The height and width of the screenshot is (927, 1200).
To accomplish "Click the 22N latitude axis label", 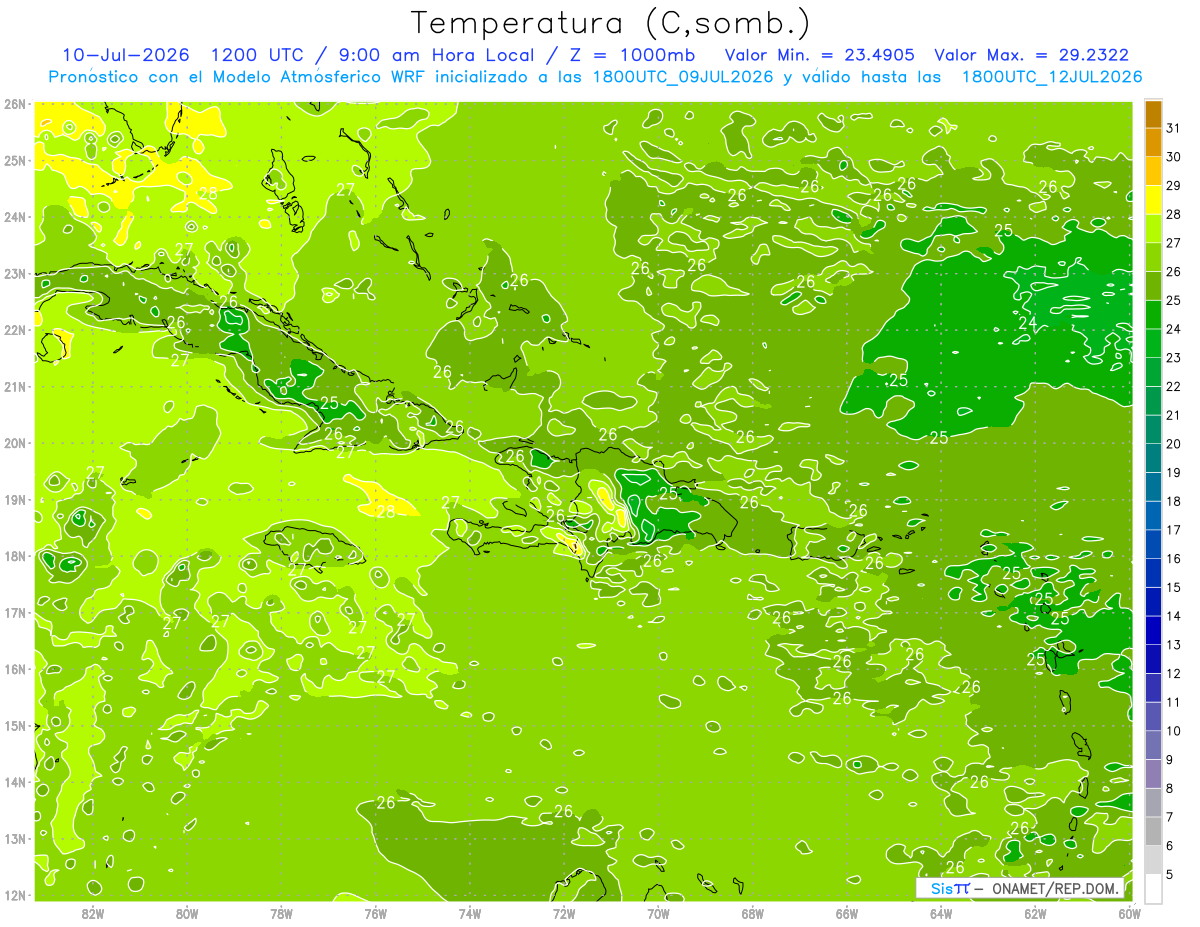I will pos(15,330).
